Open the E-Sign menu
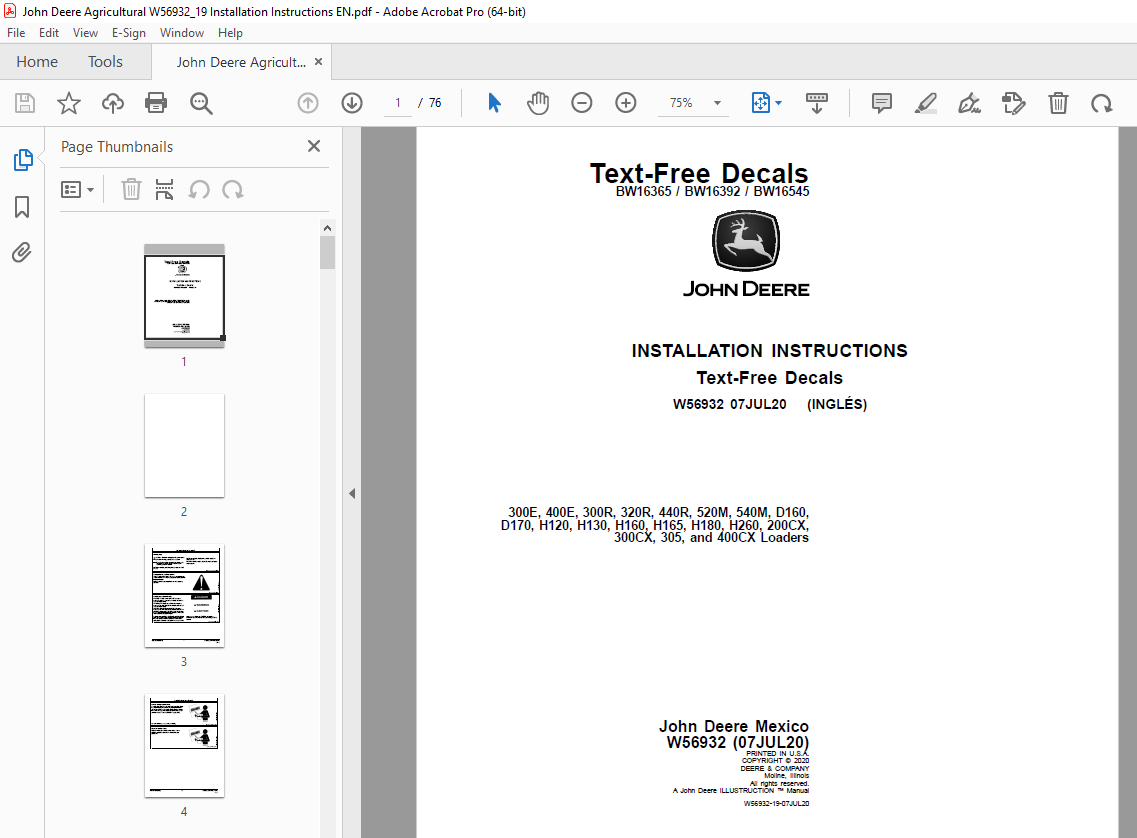This screenshot has width=1137, height=838. 128,33
